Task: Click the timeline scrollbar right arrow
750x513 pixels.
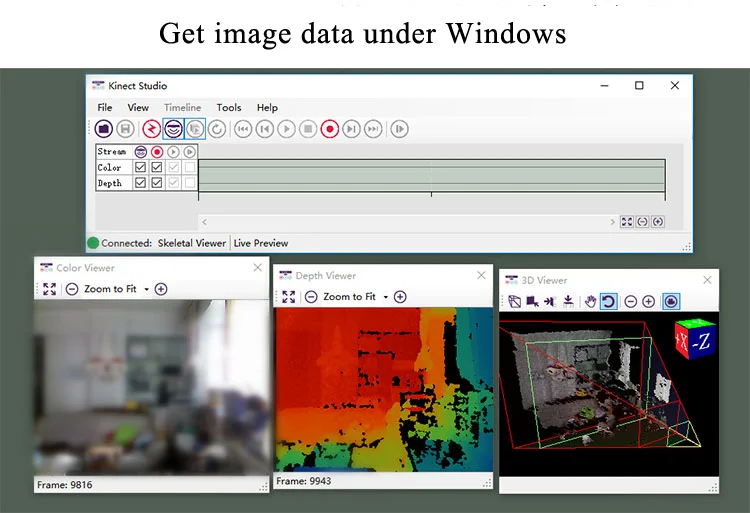Action: point(612,222)
